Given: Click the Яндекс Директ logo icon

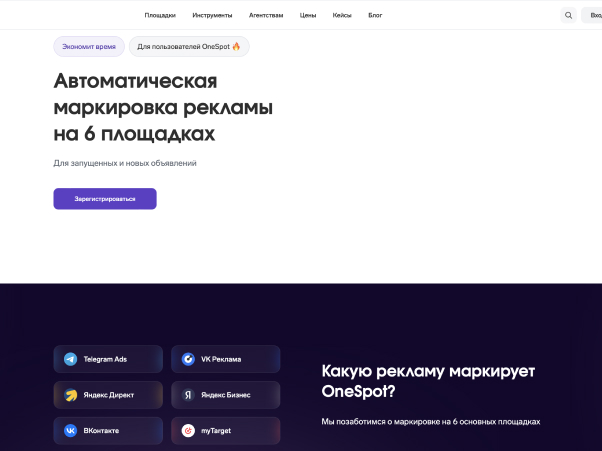Looking at the screenshot, I should click(71, 395).
